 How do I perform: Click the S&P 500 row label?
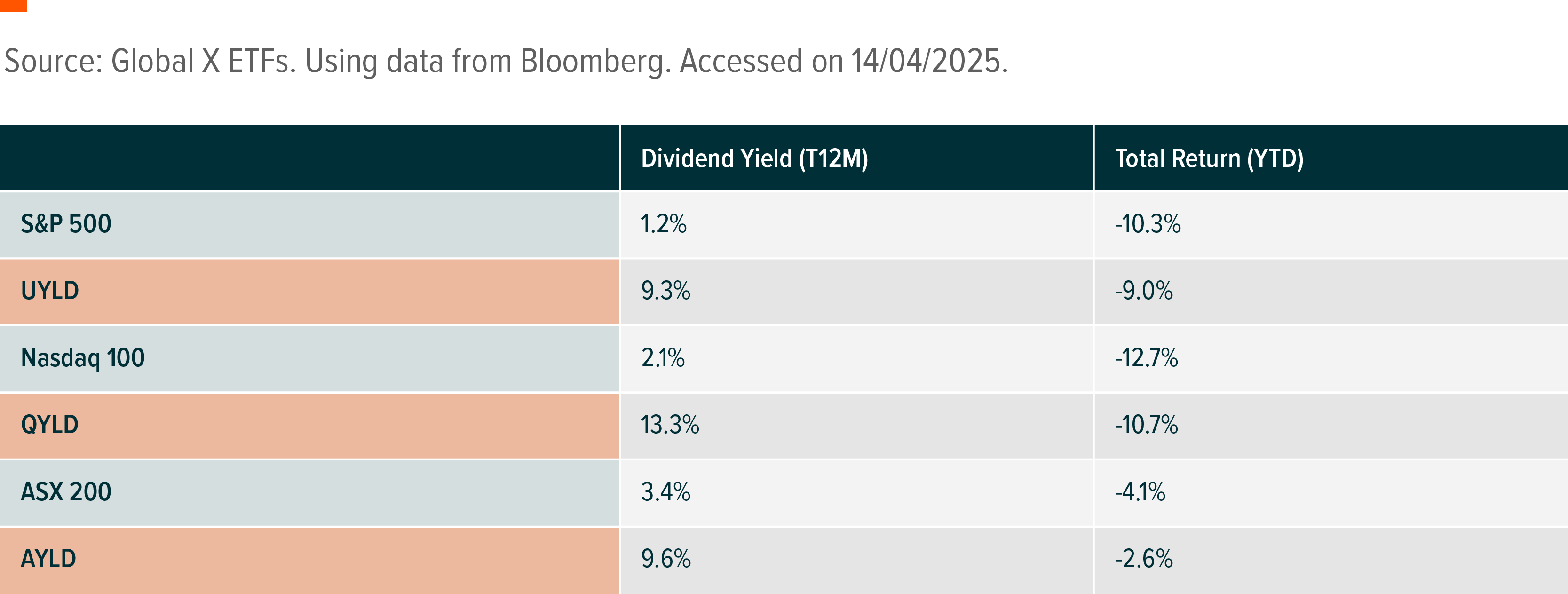(x=66, y=224)
